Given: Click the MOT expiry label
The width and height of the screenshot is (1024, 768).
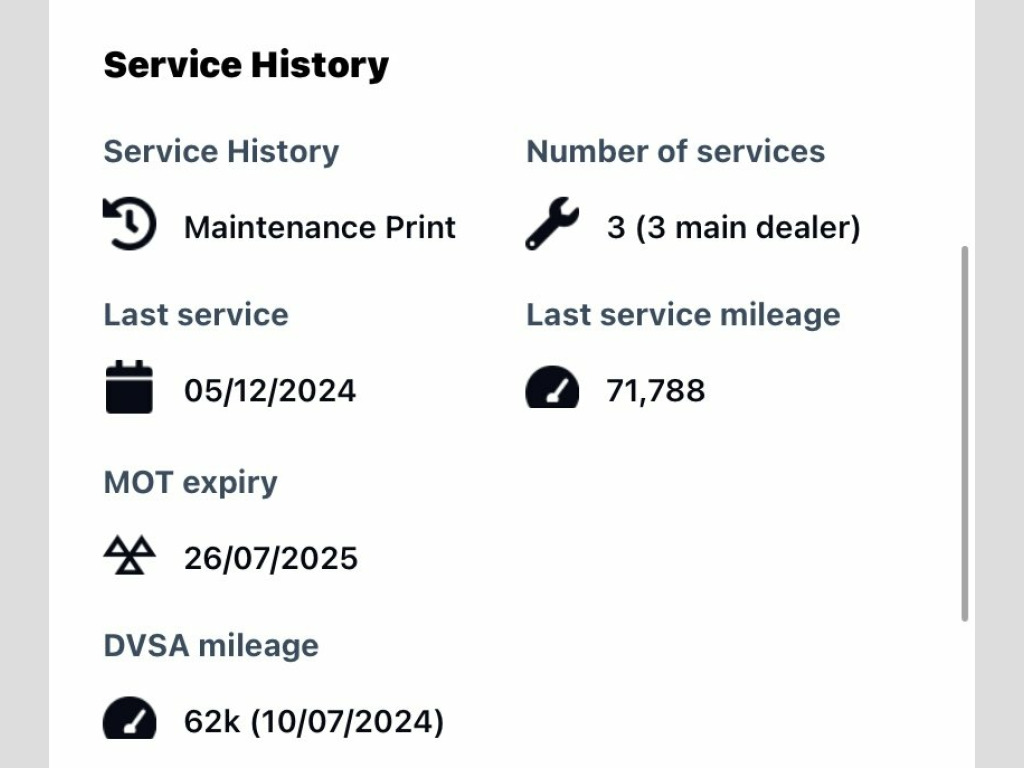Looking at the screenshot, I should tap(190, 483).
